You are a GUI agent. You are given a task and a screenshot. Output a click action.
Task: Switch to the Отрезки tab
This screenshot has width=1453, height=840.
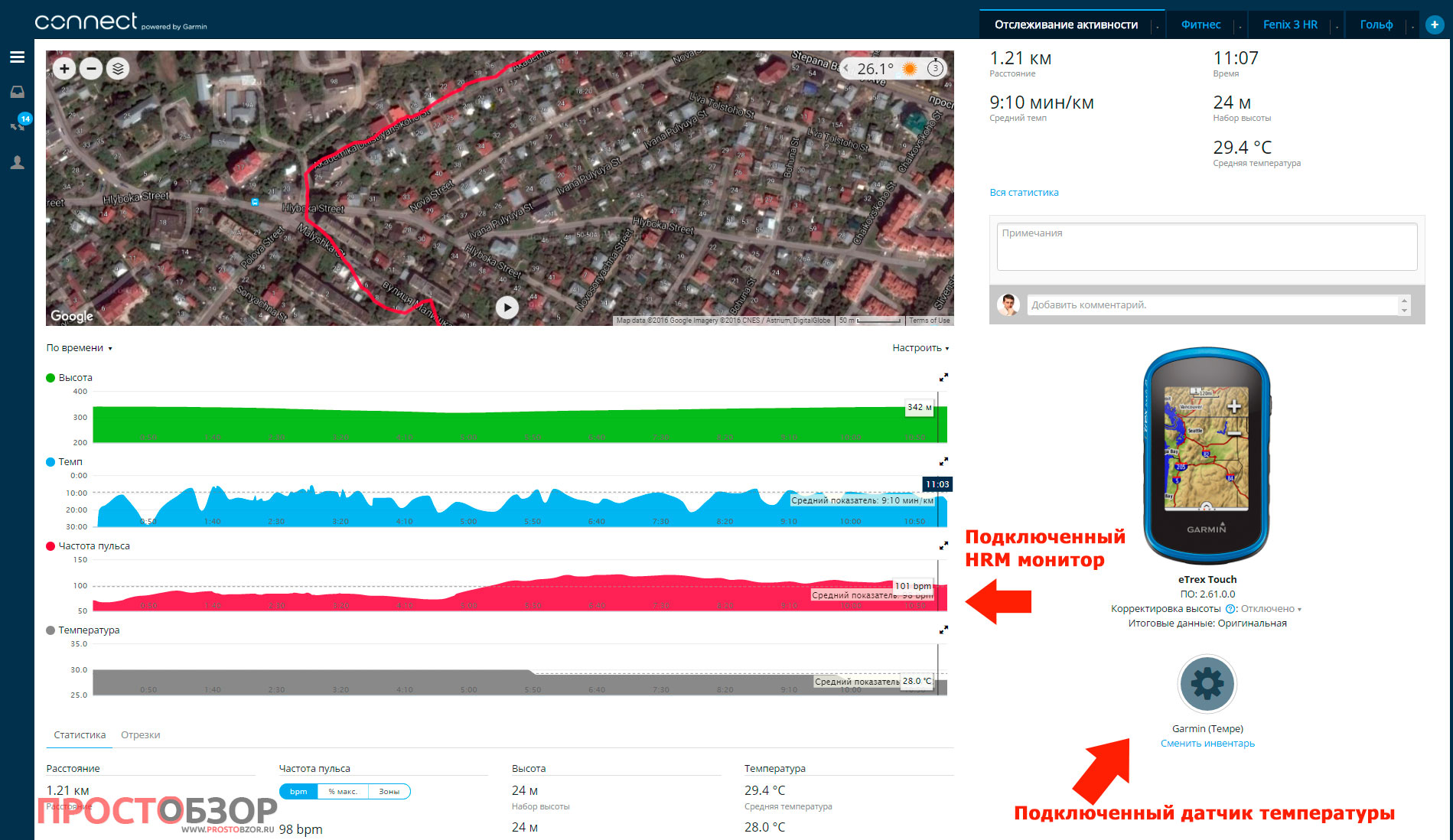click(x=140, y=735)
